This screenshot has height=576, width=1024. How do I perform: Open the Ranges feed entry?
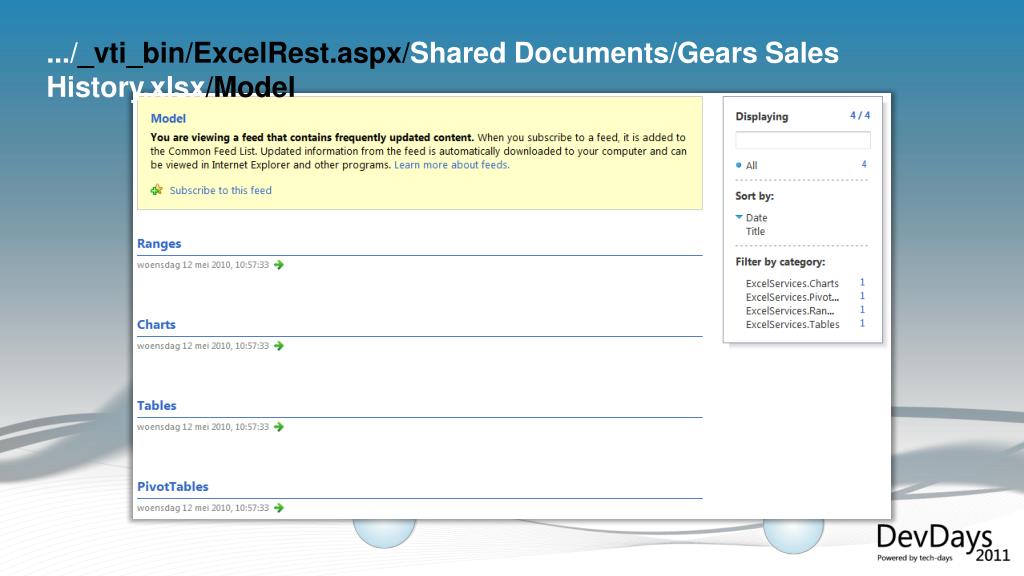pyautogui.click(x=158, y=243)
